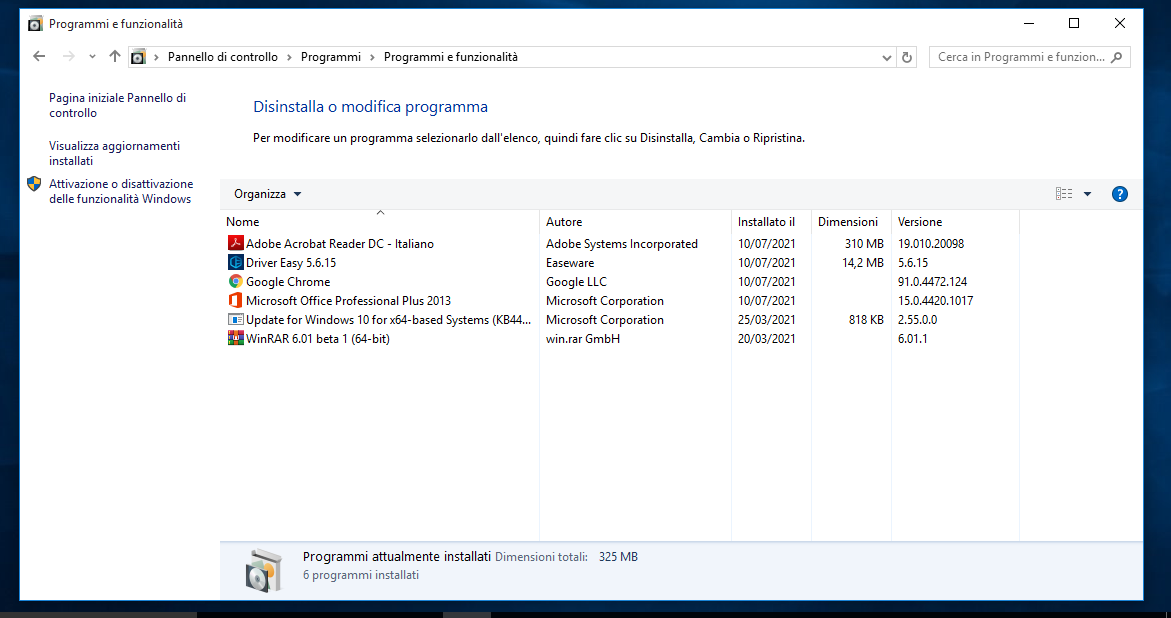
Task: Open the view options dropdown arrow
Action: [x=1087, y=194]
